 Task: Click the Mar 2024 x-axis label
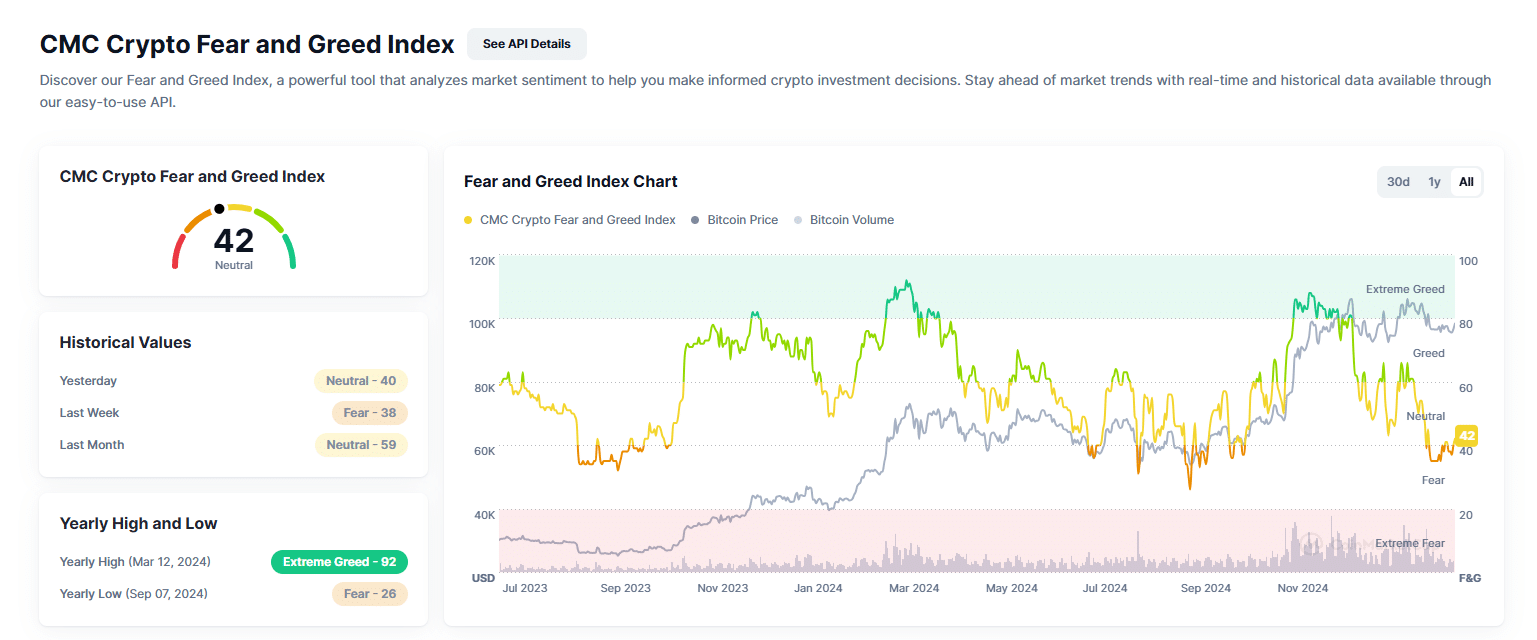(914, 588)
